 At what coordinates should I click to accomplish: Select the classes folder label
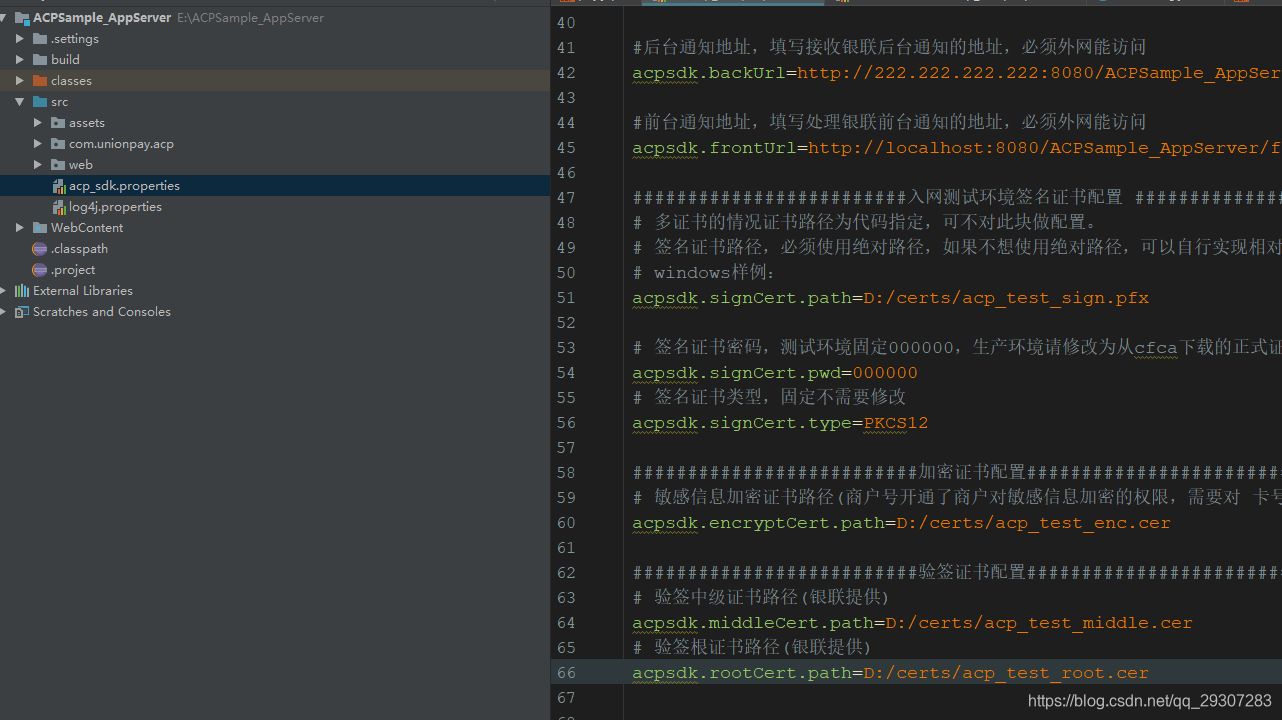point(71,81)
